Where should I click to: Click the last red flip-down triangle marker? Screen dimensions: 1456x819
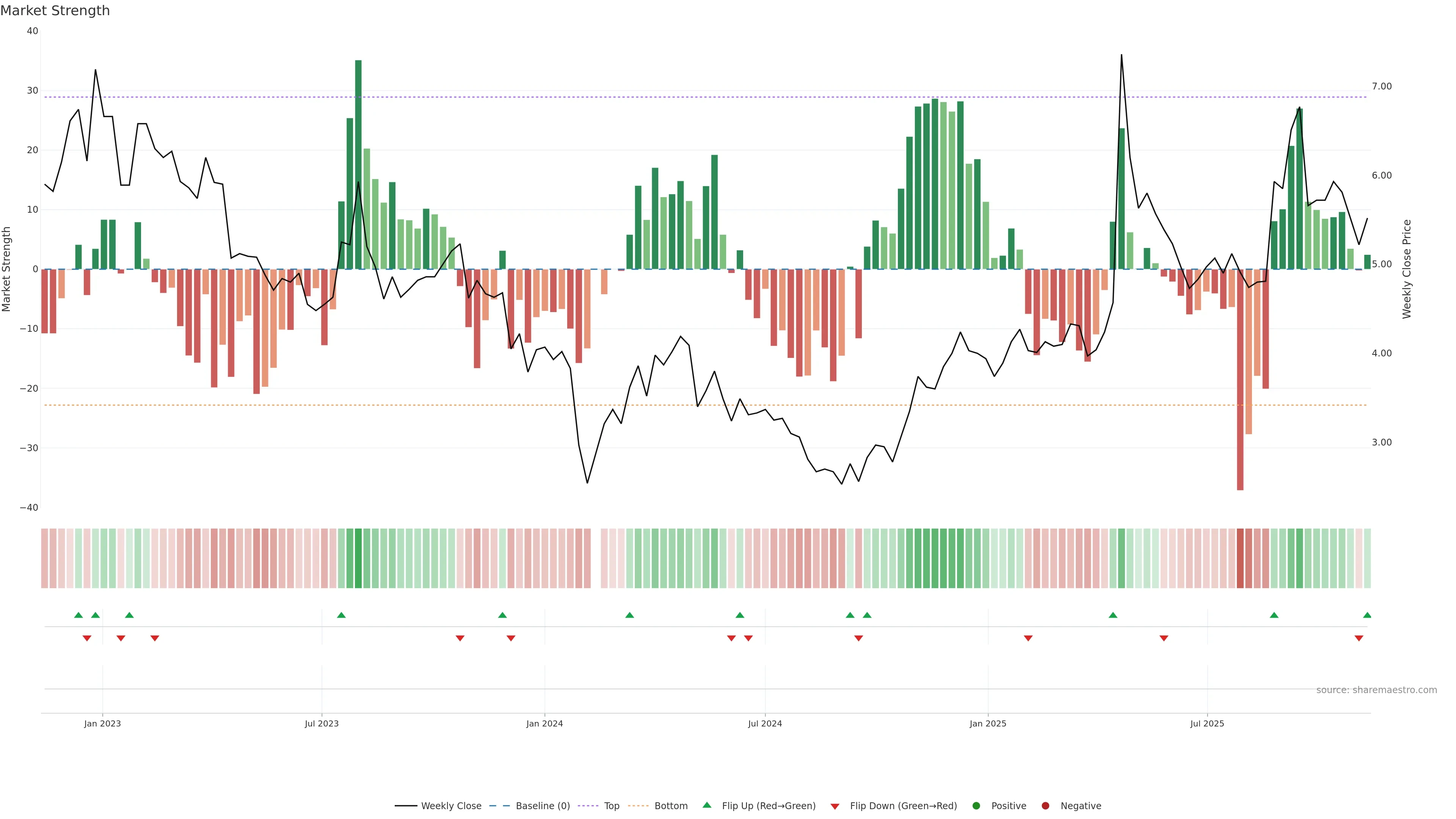coord(1359,638)
